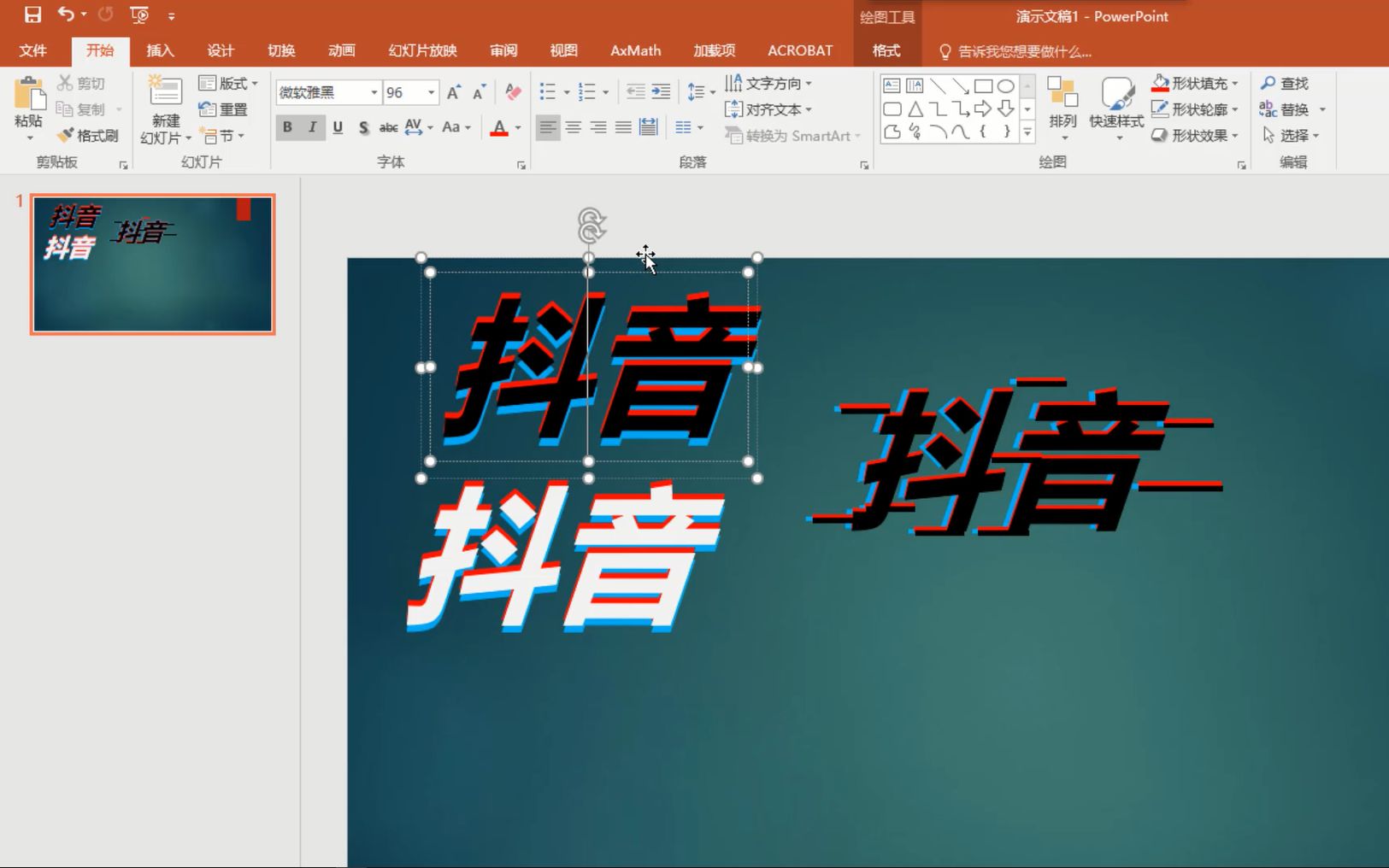Center the text
The height and width of the screenshot is (868, 1389).
coord(573,127)
